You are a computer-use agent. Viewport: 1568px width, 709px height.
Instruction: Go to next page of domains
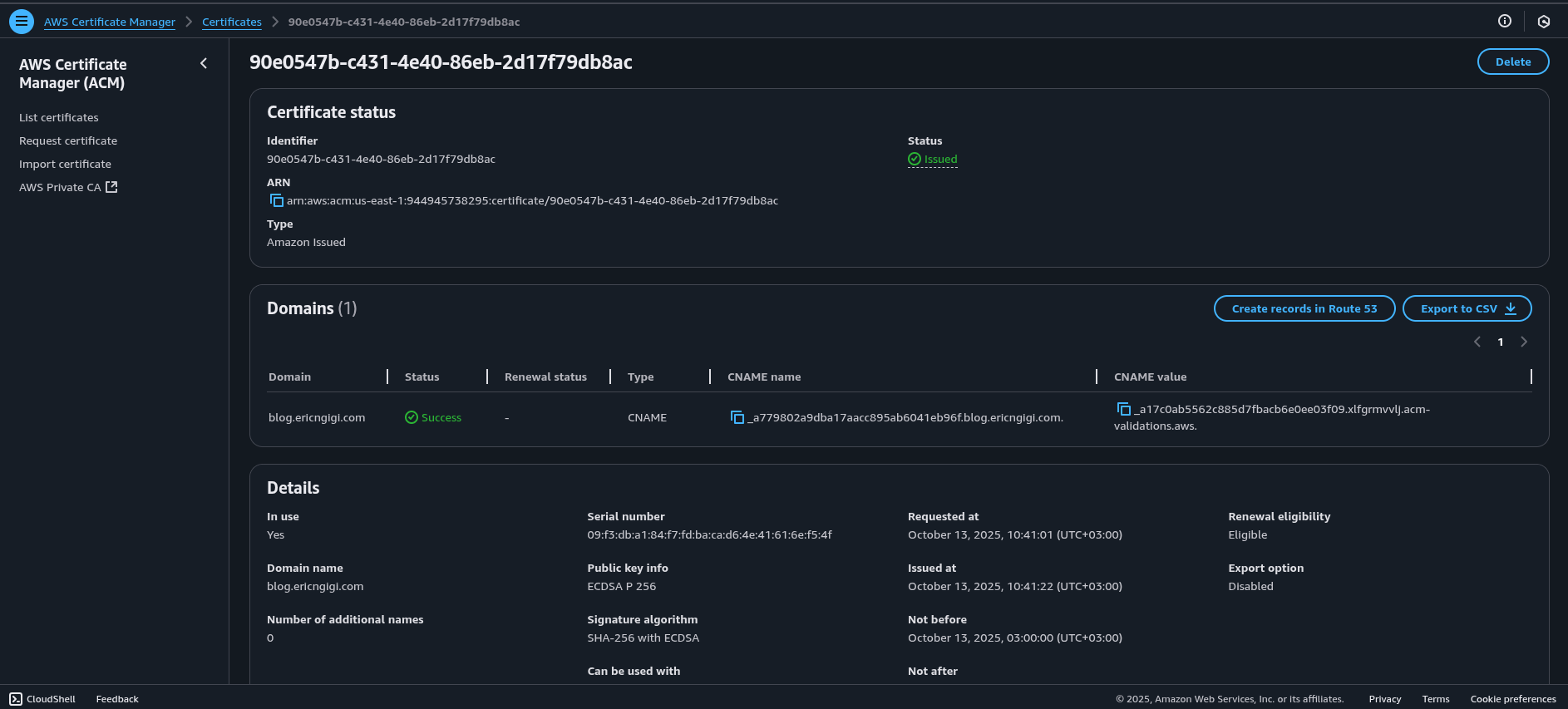click(x=1523, y=342)
